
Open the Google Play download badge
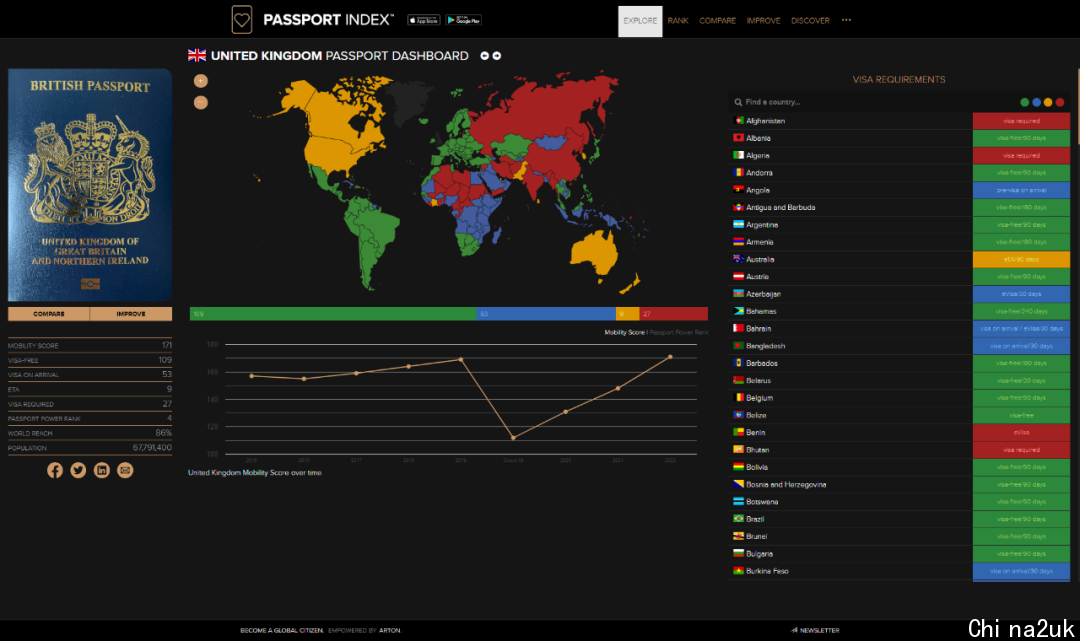464,20
